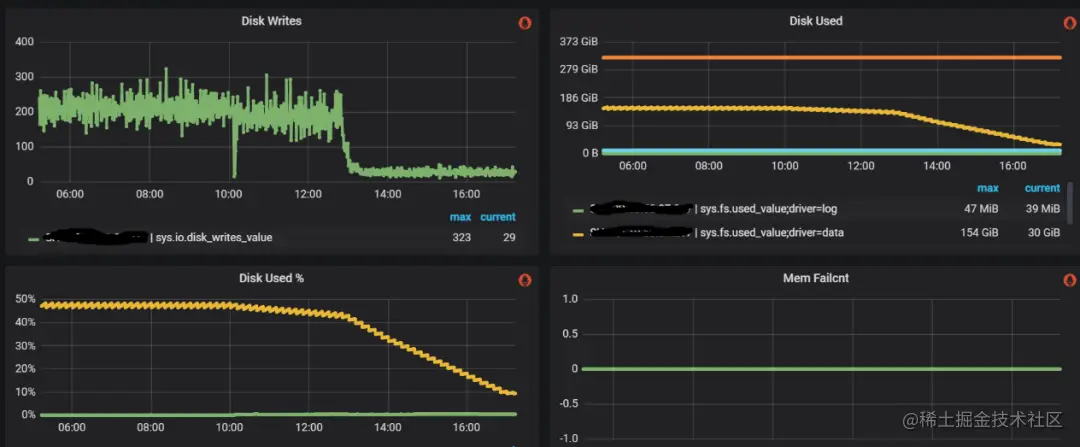Sort Disk Writes legend by max column
This screenshot has height=447, width=1080.
pos(460,217)
